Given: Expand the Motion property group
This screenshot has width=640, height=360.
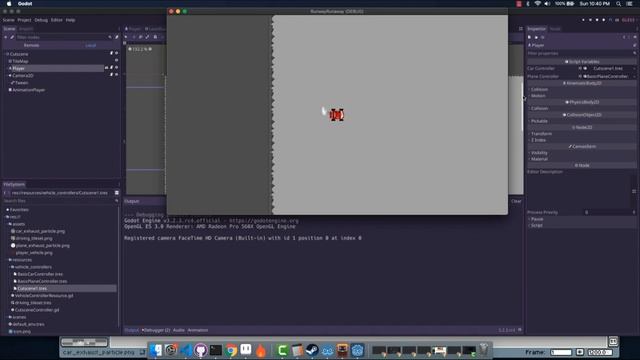Looking at the screenshot, I should point(538,96).
